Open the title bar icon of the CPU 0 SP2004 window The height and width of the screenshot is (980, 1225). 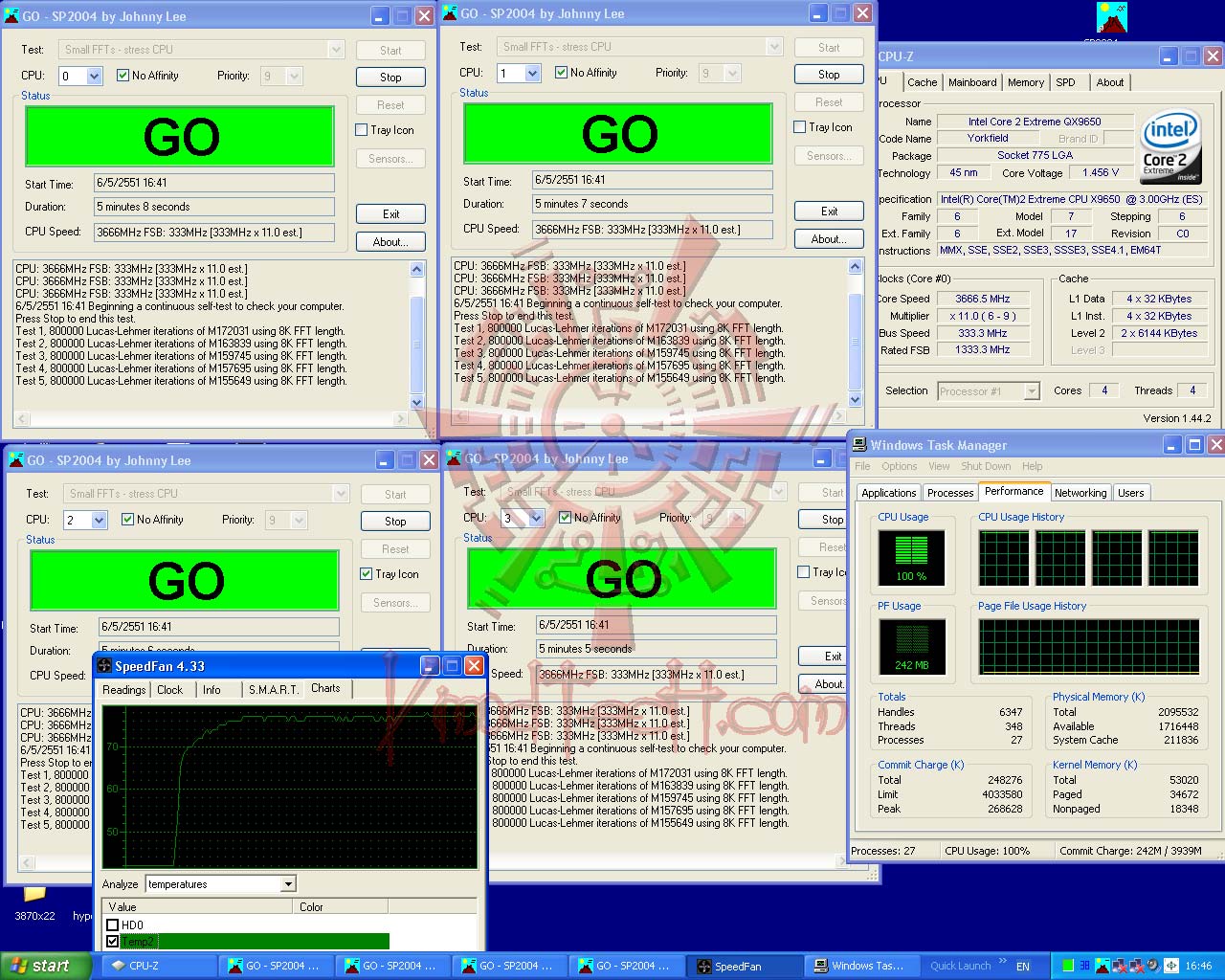[x=11, y=16]
